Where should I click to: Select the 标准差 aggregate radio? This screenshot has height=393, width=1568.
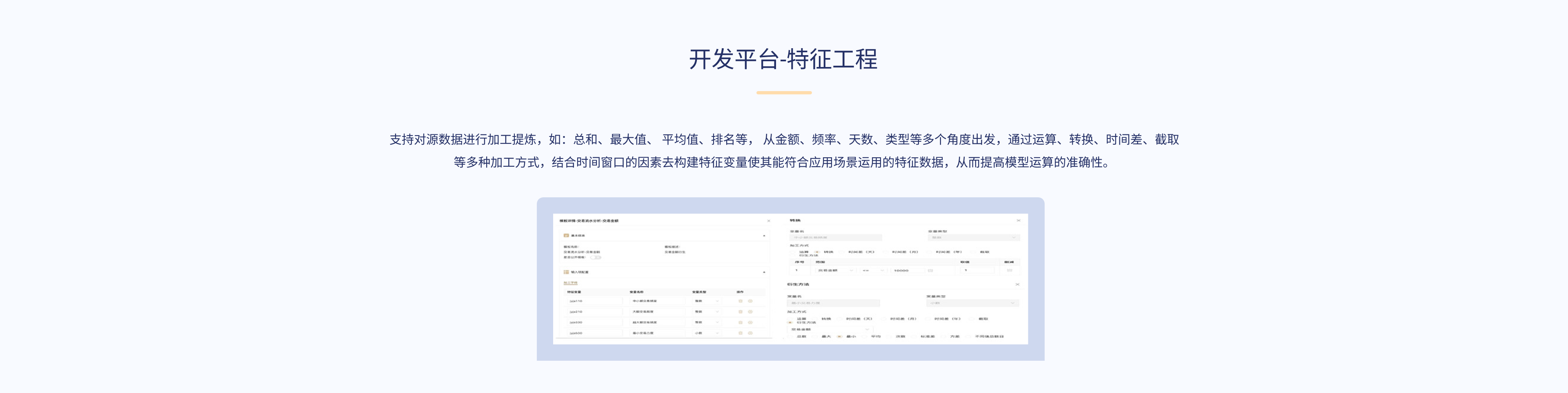(x=914, y=336)
